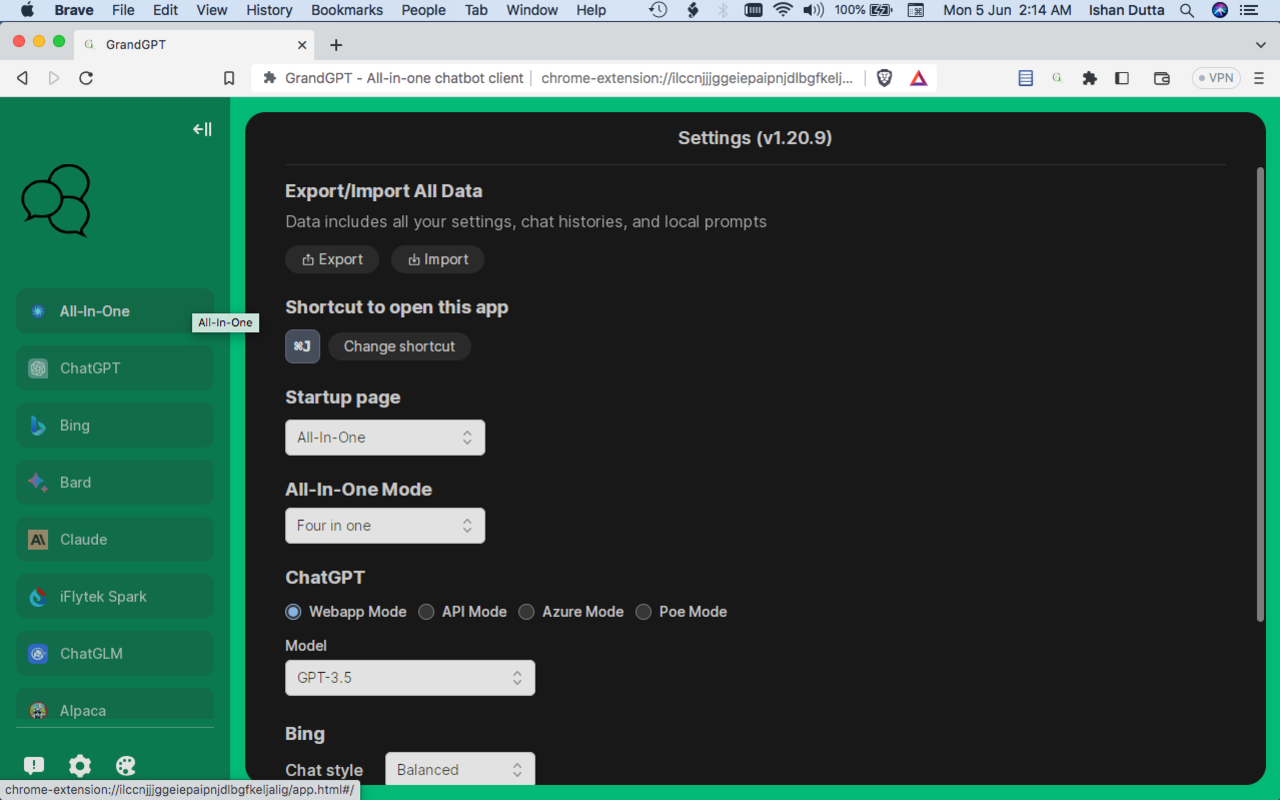Open the Edit menu
This screenshot has height=800, width=1280.
point(166,10)
